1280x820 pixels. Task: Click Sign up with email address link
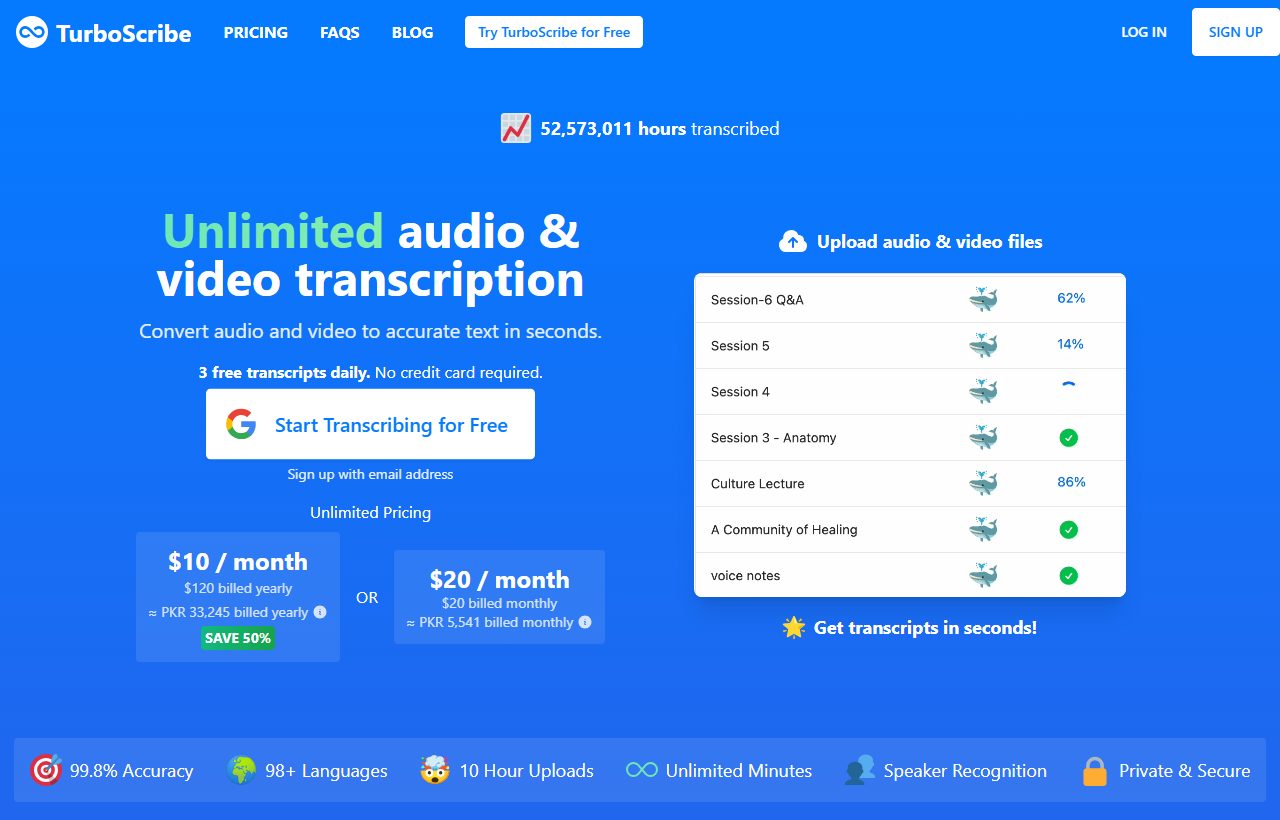[370, 474]
